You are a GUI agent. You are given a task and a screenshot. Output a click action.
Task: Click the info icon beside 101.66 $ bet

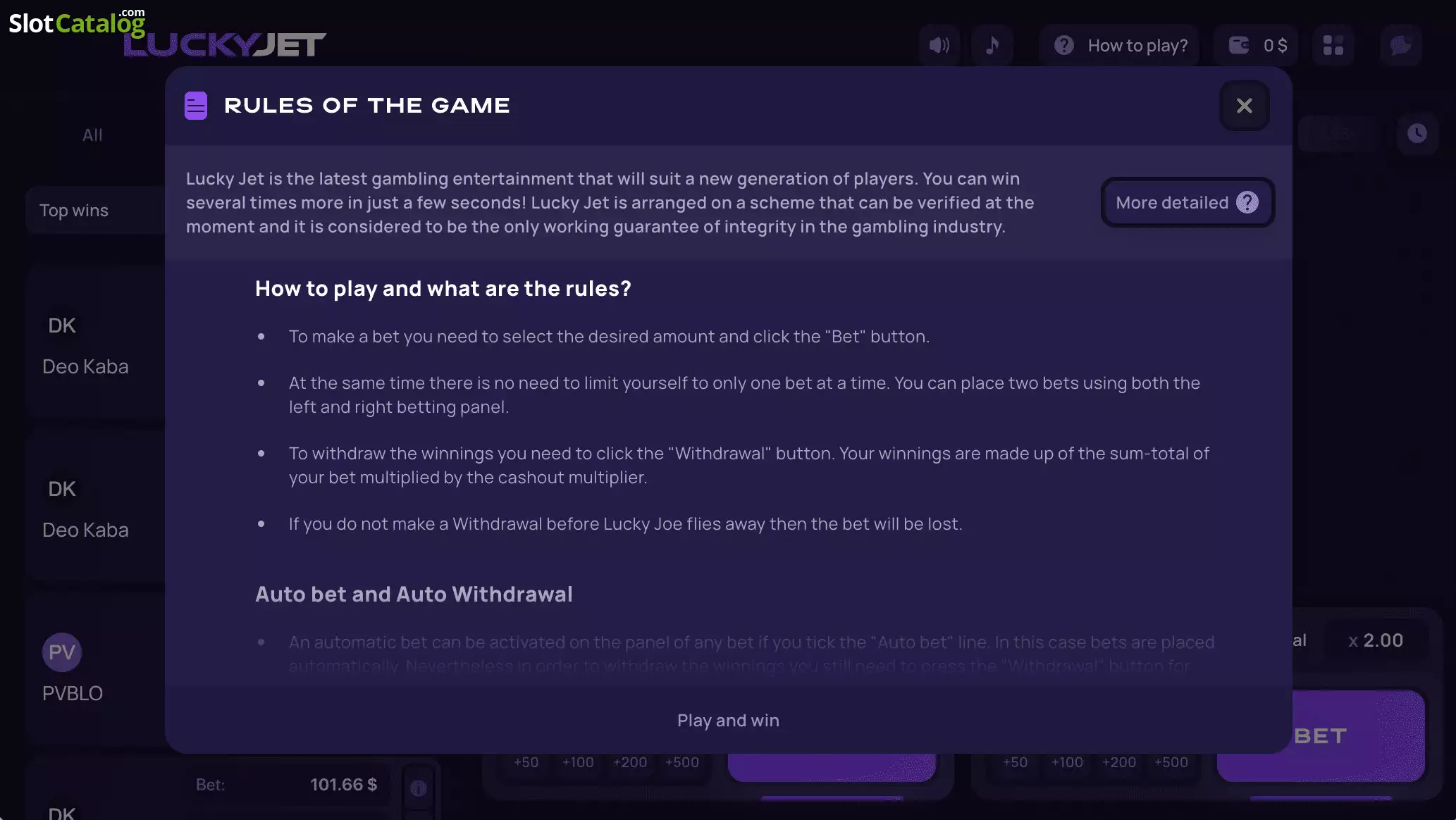coord(419,788)
